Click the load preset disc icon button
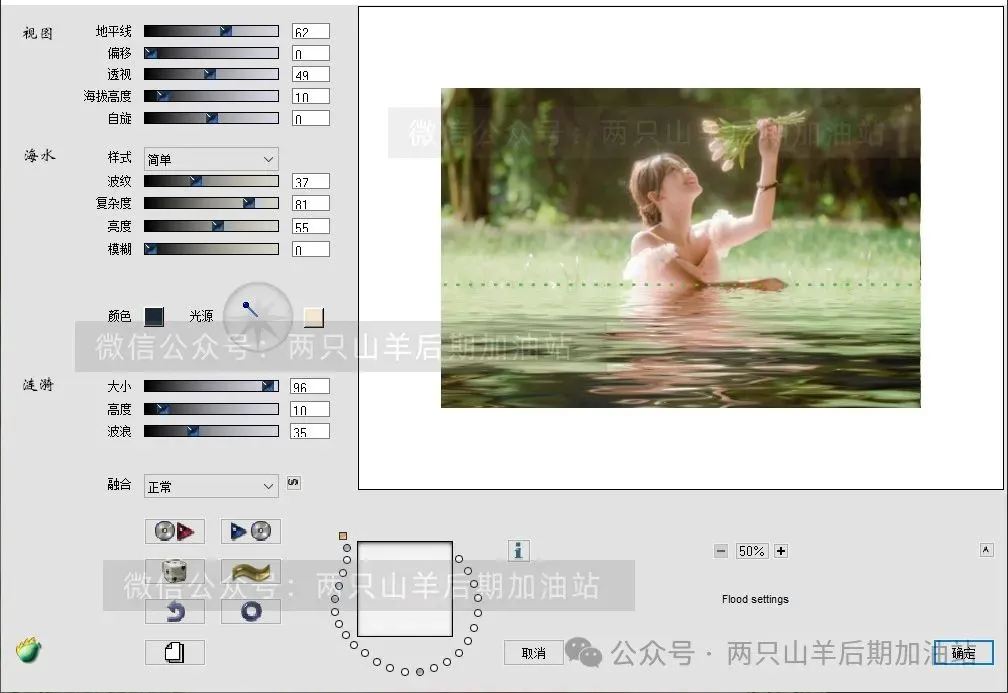The width and height of the screenshot is (1008, 693). (175, 532)
